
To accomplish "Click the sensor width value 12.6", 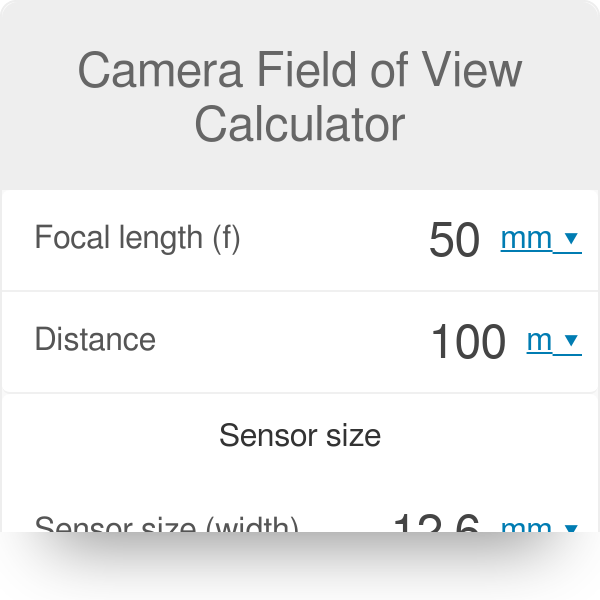I will coord(437,524).
